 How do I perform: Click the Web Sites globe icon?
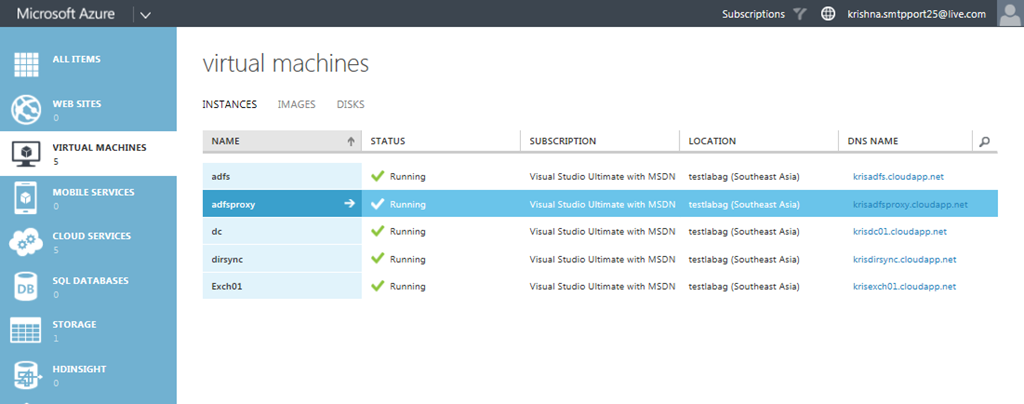click(26, 110)
